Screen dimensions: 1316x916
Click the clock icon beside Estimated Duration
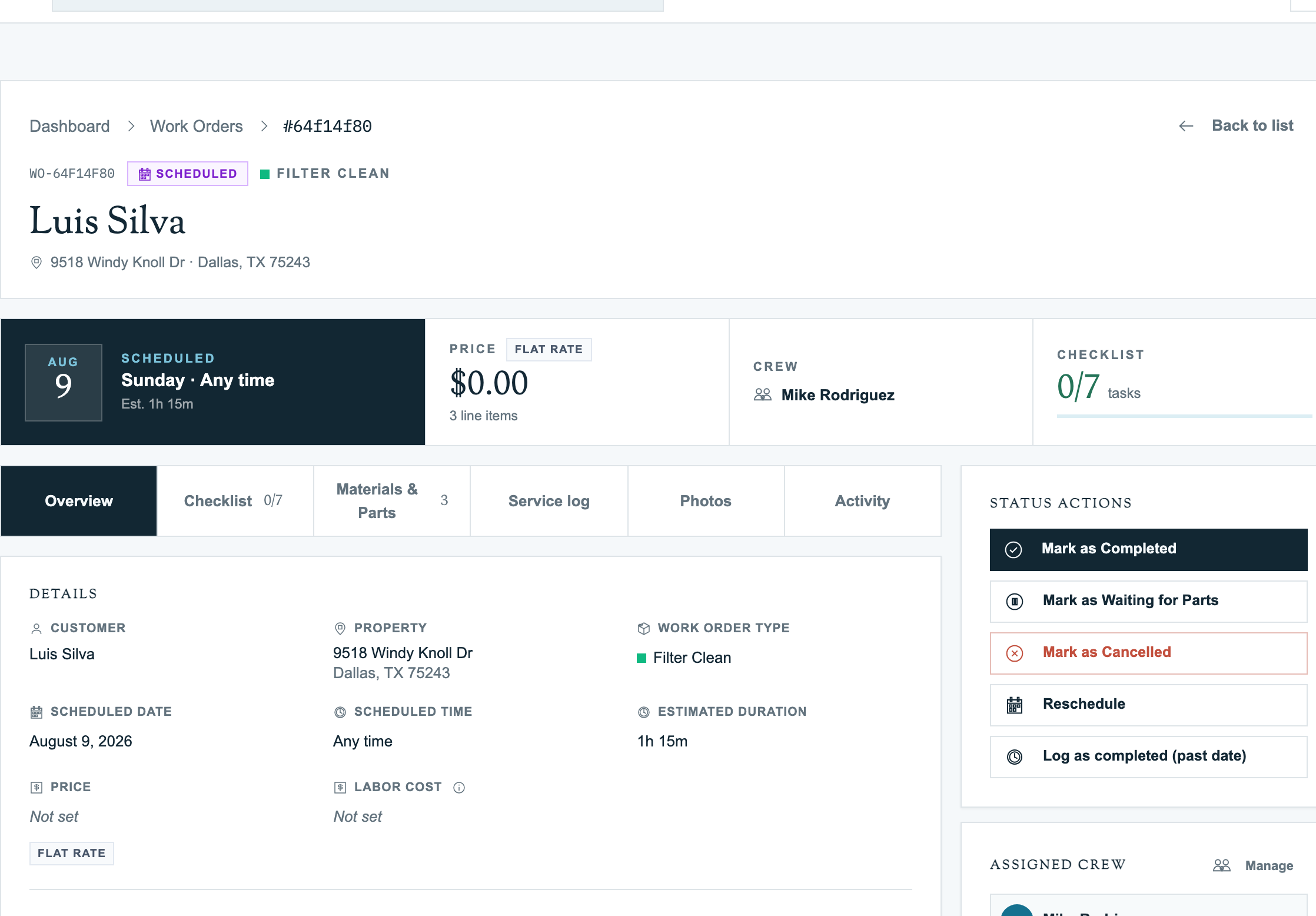644,712
